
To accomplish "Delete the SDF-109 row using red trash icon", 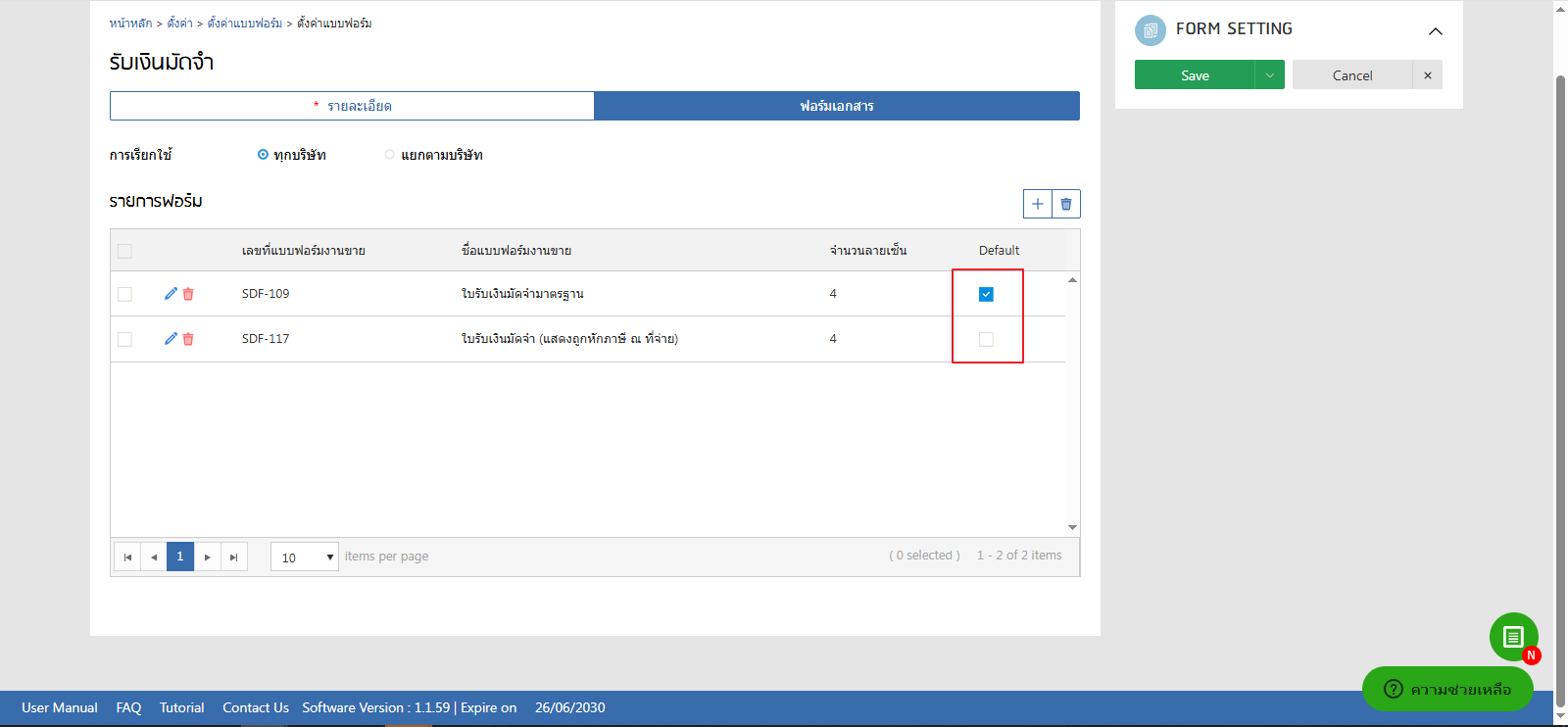I will (188, 294).
